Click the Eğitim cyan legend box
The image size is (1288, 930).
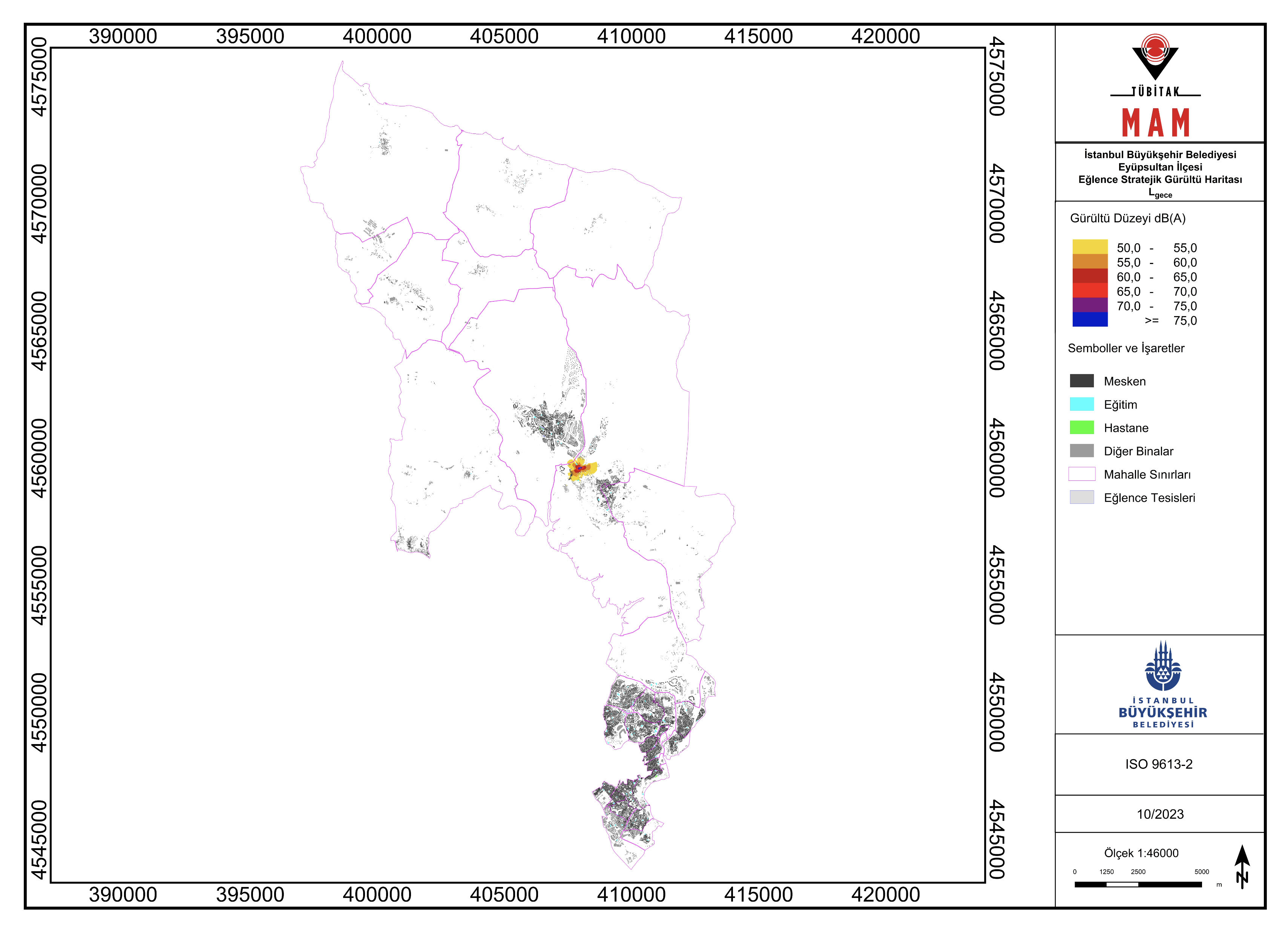click(1081, 404)
